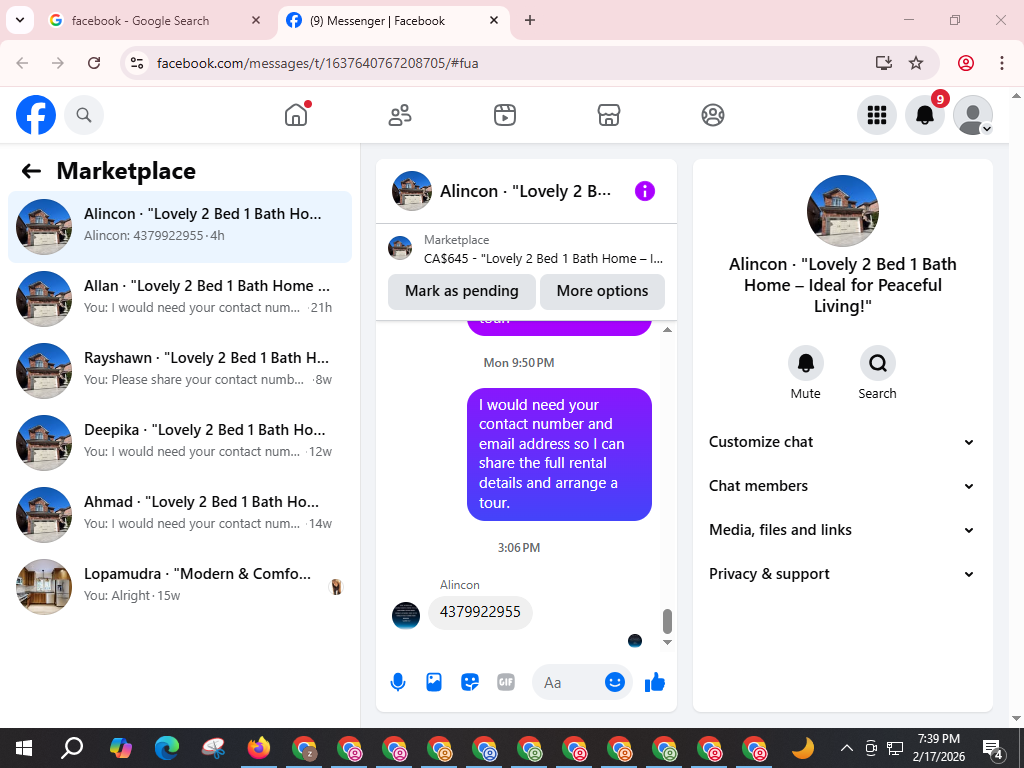The image size is (1024, 768).
Task: Go back in browser history
Action: [x=22, y=63]
